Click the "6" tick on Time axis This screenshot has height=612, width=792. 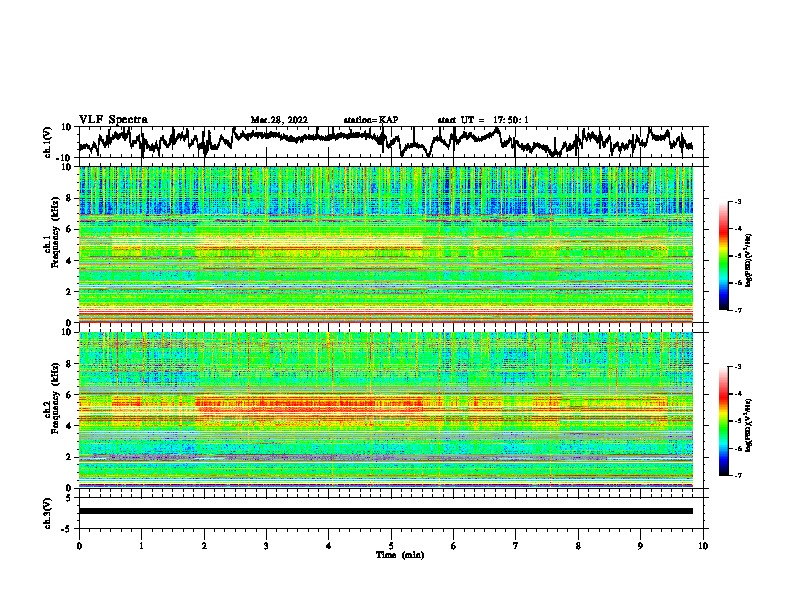(x=454, y=546)
